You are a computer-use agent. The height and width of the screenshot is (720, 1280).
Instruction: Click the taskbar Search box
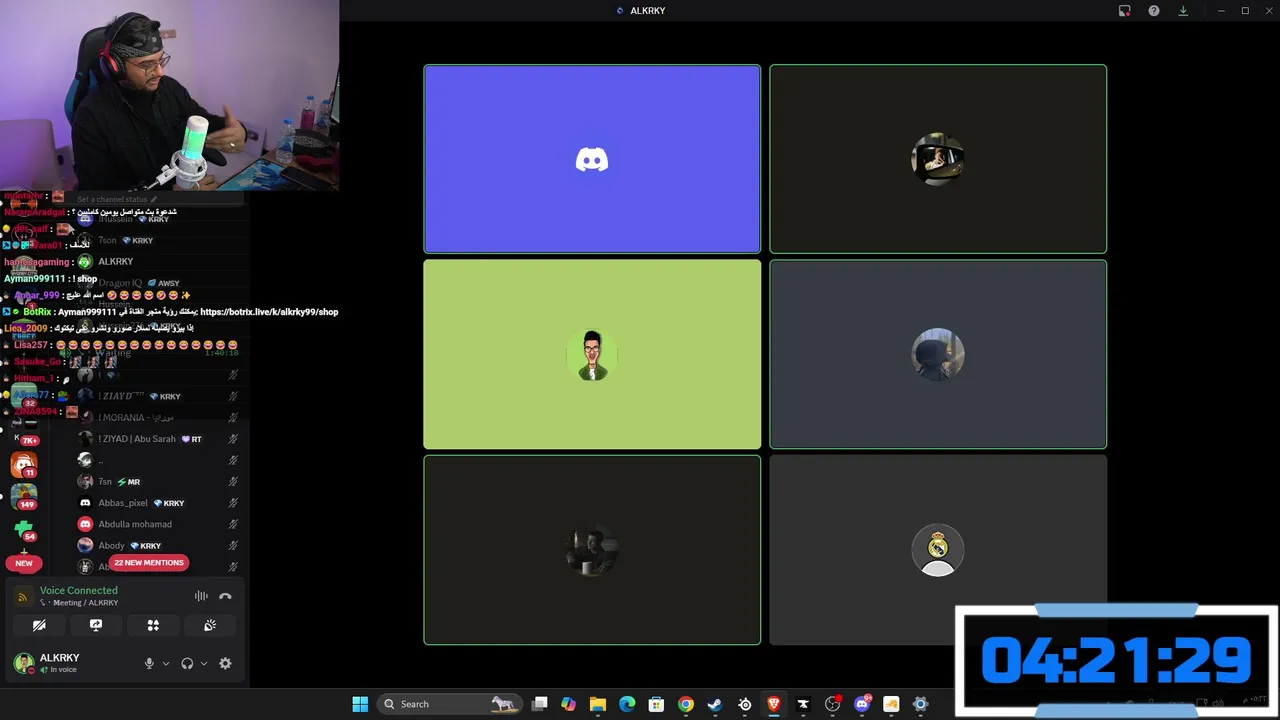[450, 704]
